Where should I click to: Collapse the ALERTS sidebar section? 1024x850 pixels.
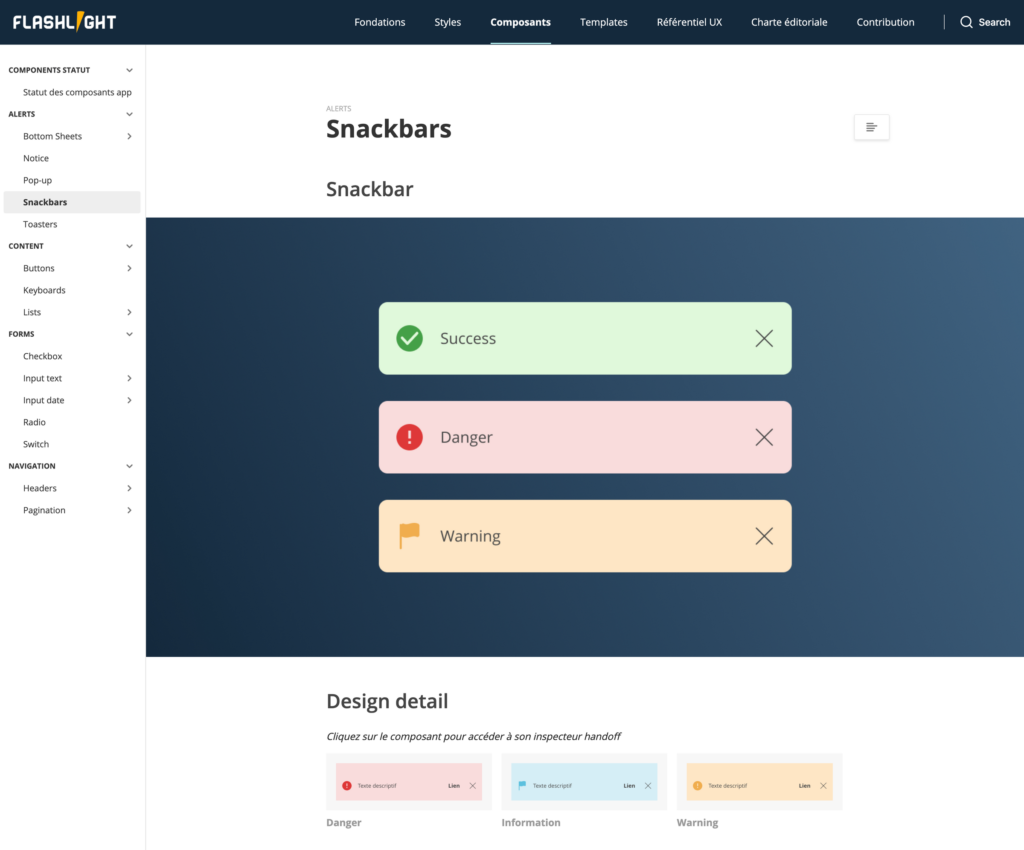(128, 113)
